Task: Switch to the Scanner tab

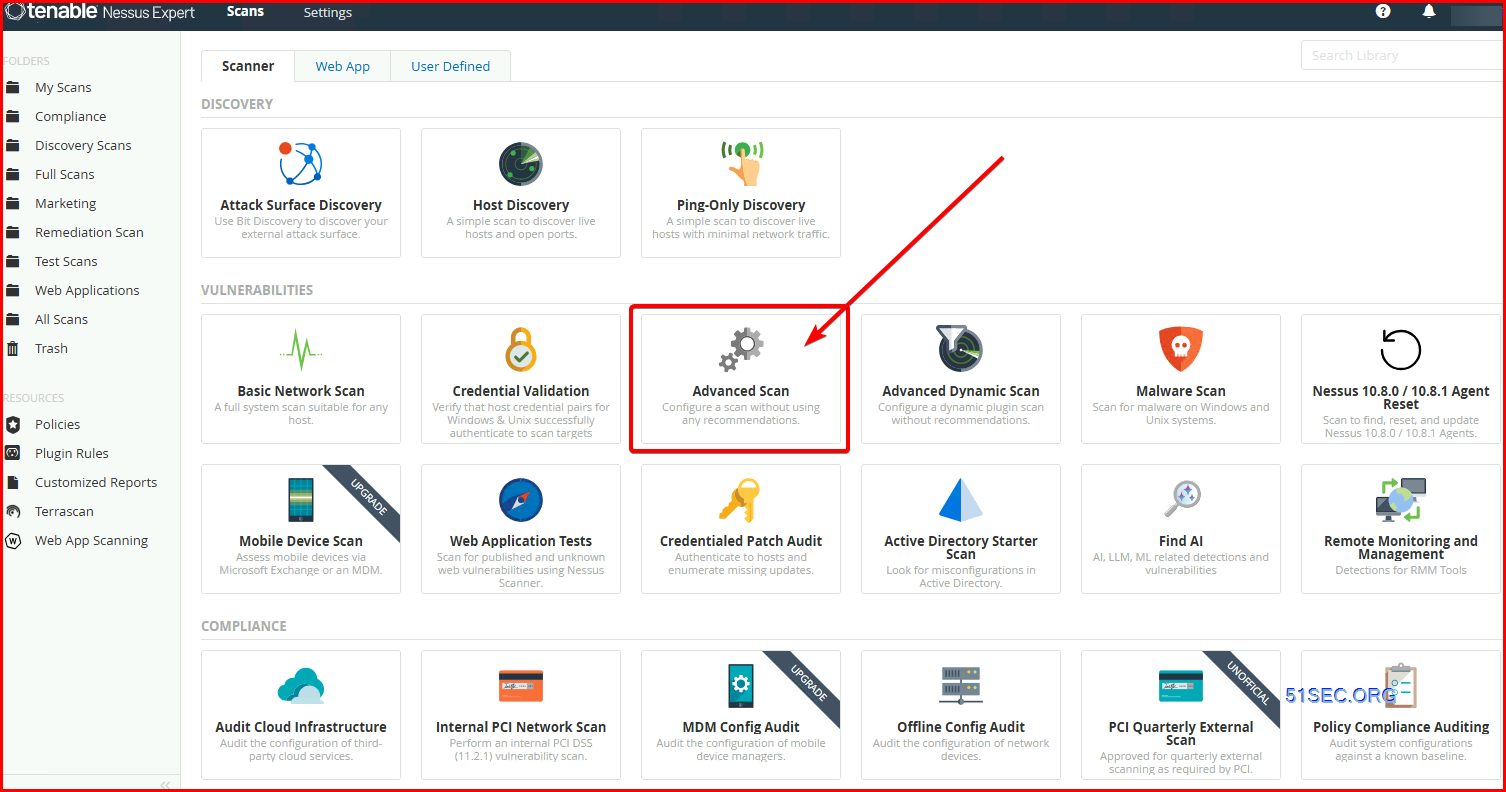Action: pyautogui.click(x=248, y=66)
